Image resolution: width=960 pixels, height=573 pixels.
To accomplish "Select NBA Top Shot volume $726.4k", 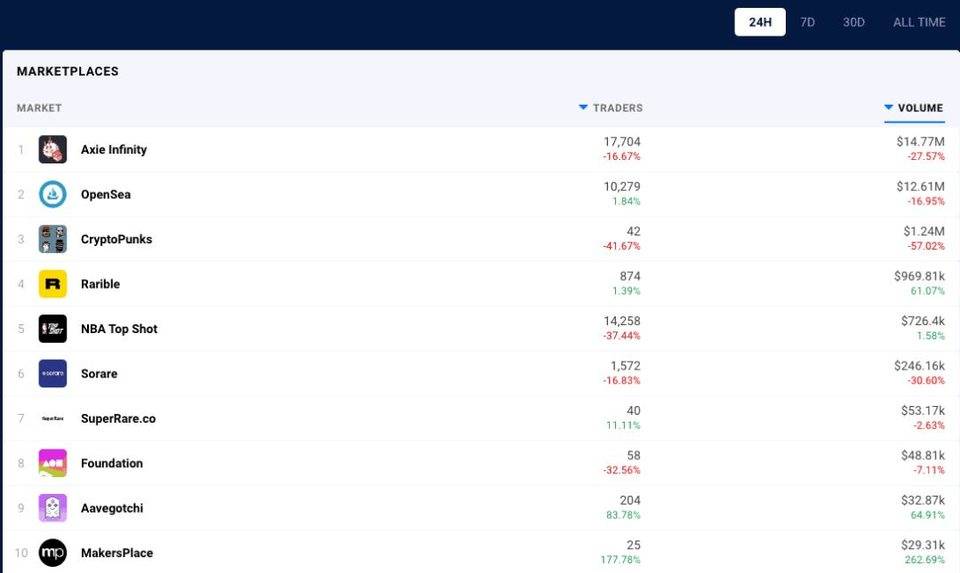I will pyautogui.click(x=923, y=321).
